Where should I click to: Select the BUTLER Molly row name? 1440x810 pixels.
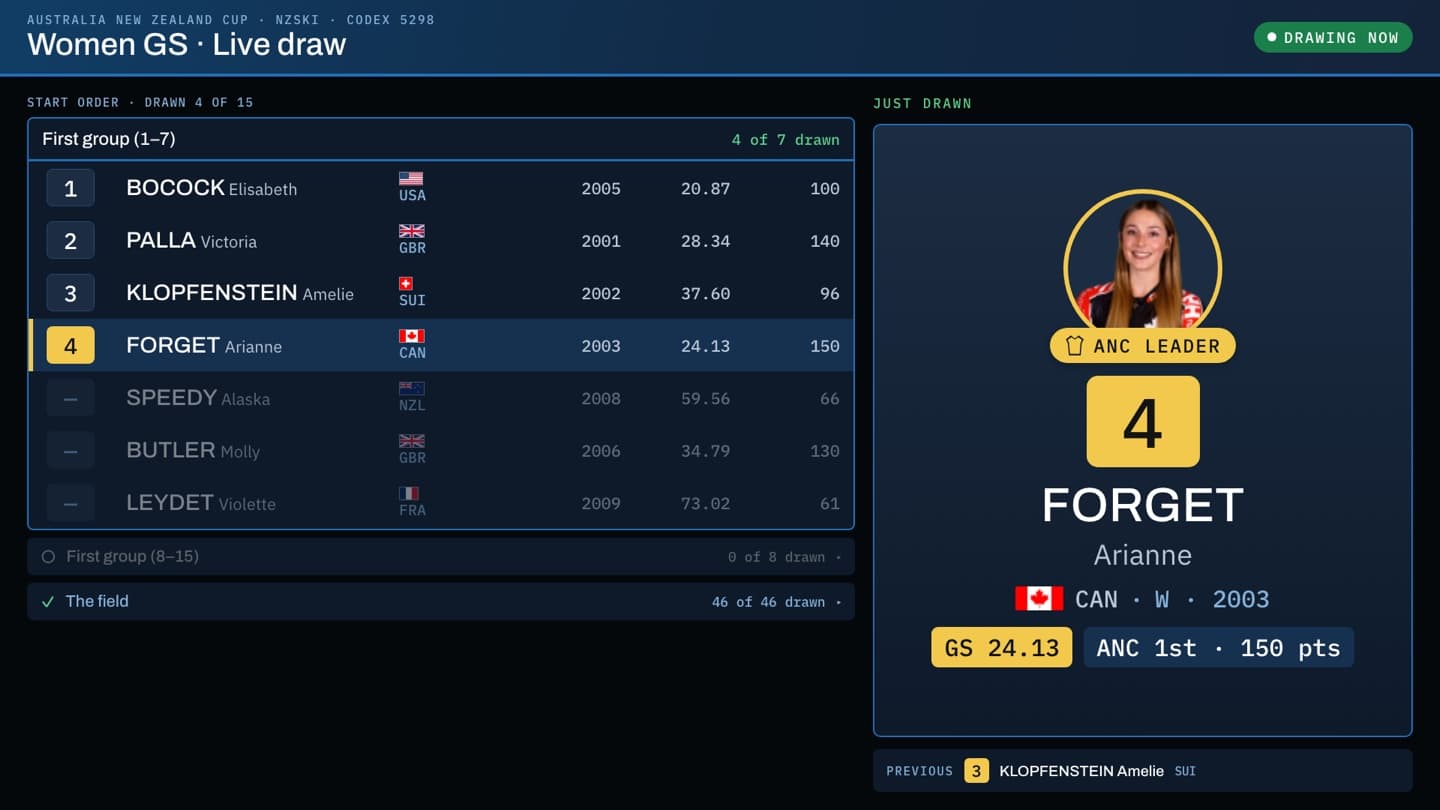coord(193,451)
